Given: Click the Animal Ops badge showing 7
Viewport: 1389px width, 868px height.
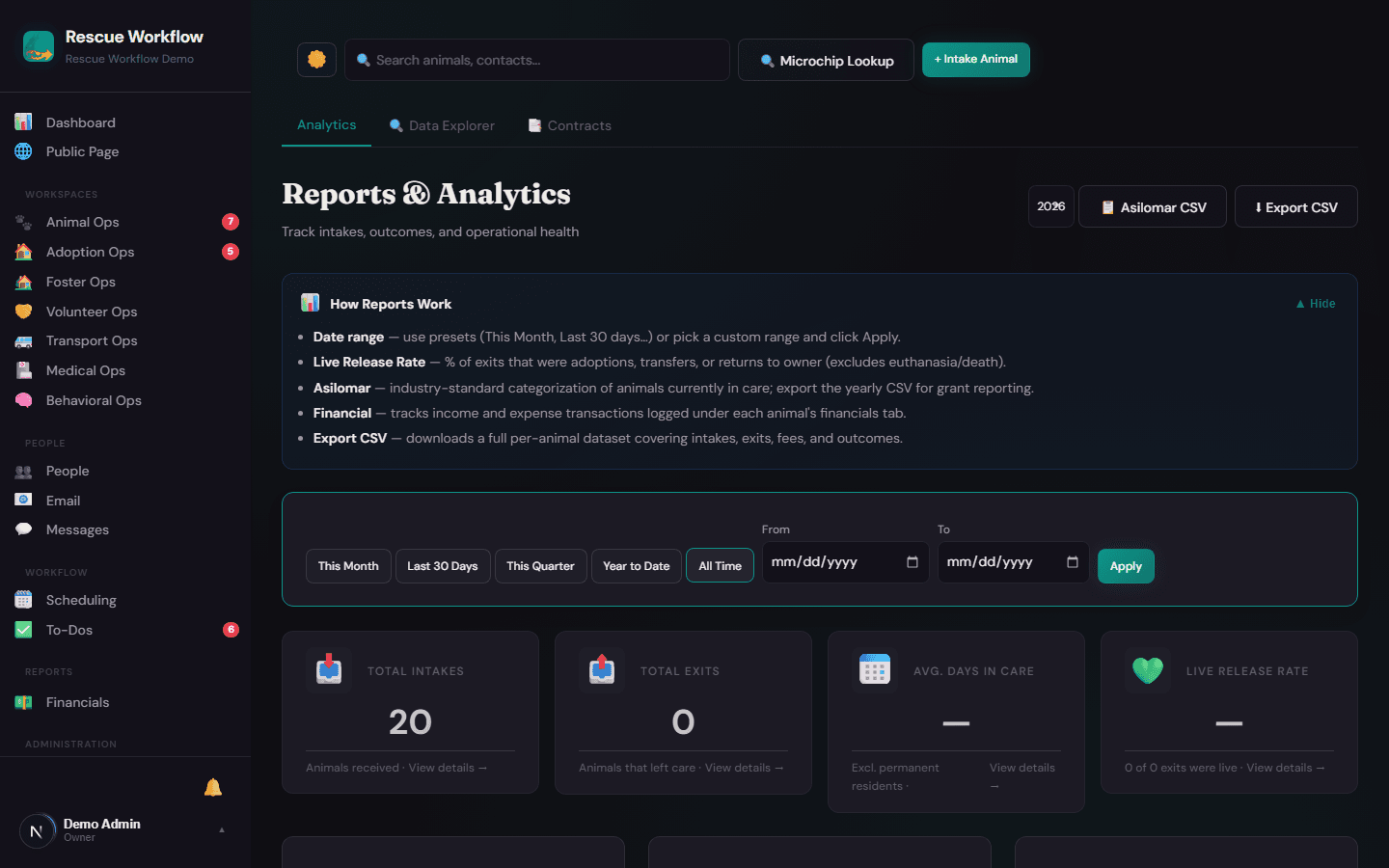Looking at the screenshot, I should [x=231, y=222].
